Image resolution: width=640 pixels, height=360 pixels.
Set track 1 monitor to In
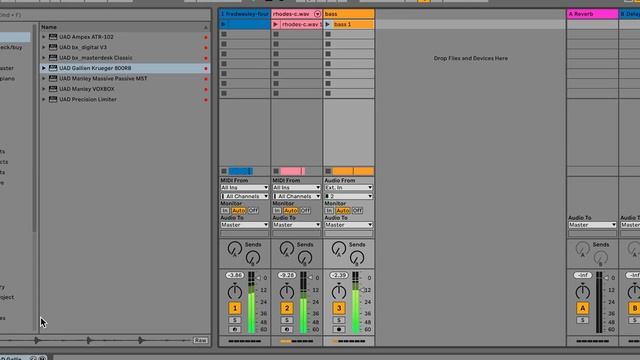pyautogui.click(x=225, y=211)
